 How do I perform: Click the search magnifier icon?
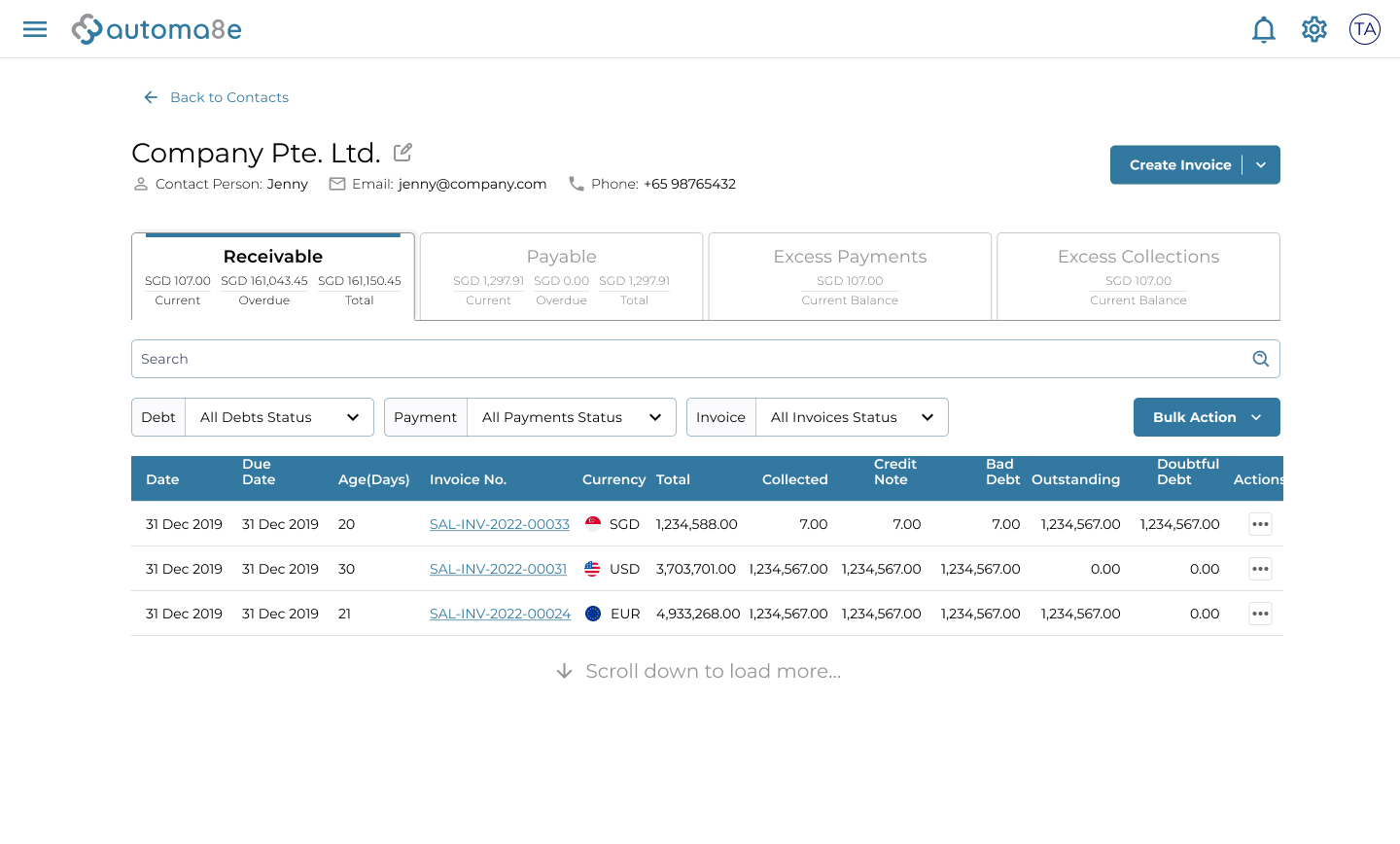1260,359
